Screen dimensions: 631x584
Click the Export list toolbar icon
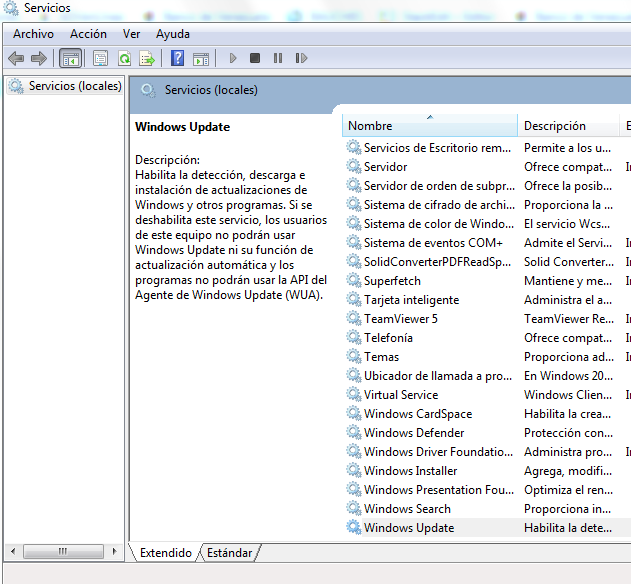click(x=147, y=58)
